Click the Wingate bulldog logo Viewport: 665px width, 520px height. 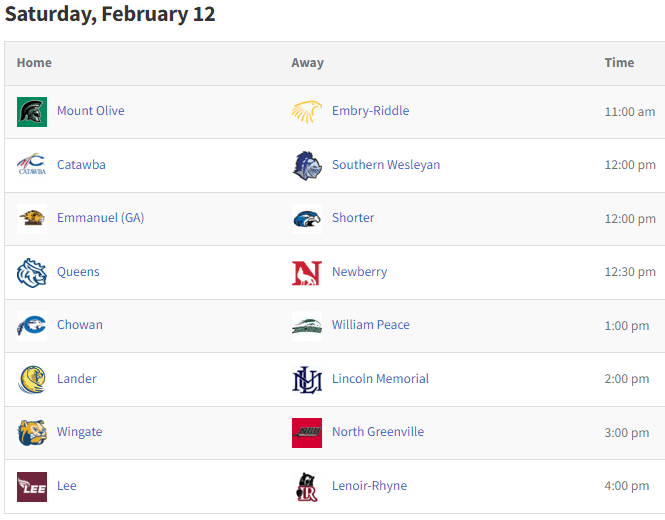(32, 433)
